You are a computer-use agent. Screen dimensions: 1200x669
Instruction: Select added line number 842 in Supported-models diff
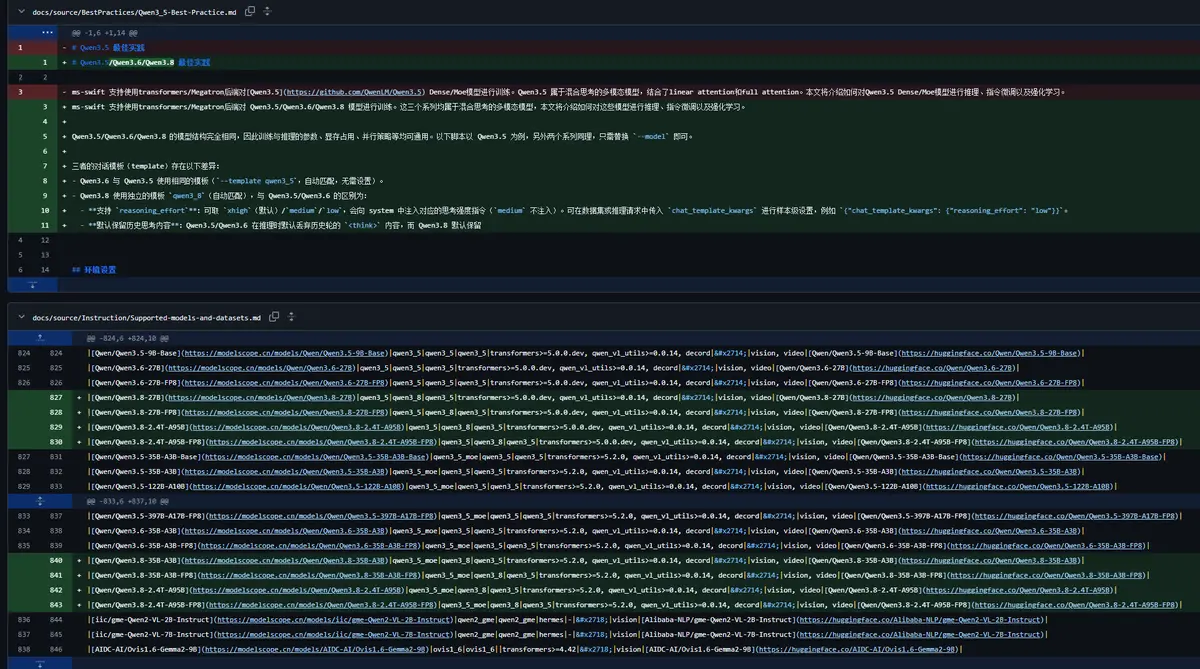(54, 590)
